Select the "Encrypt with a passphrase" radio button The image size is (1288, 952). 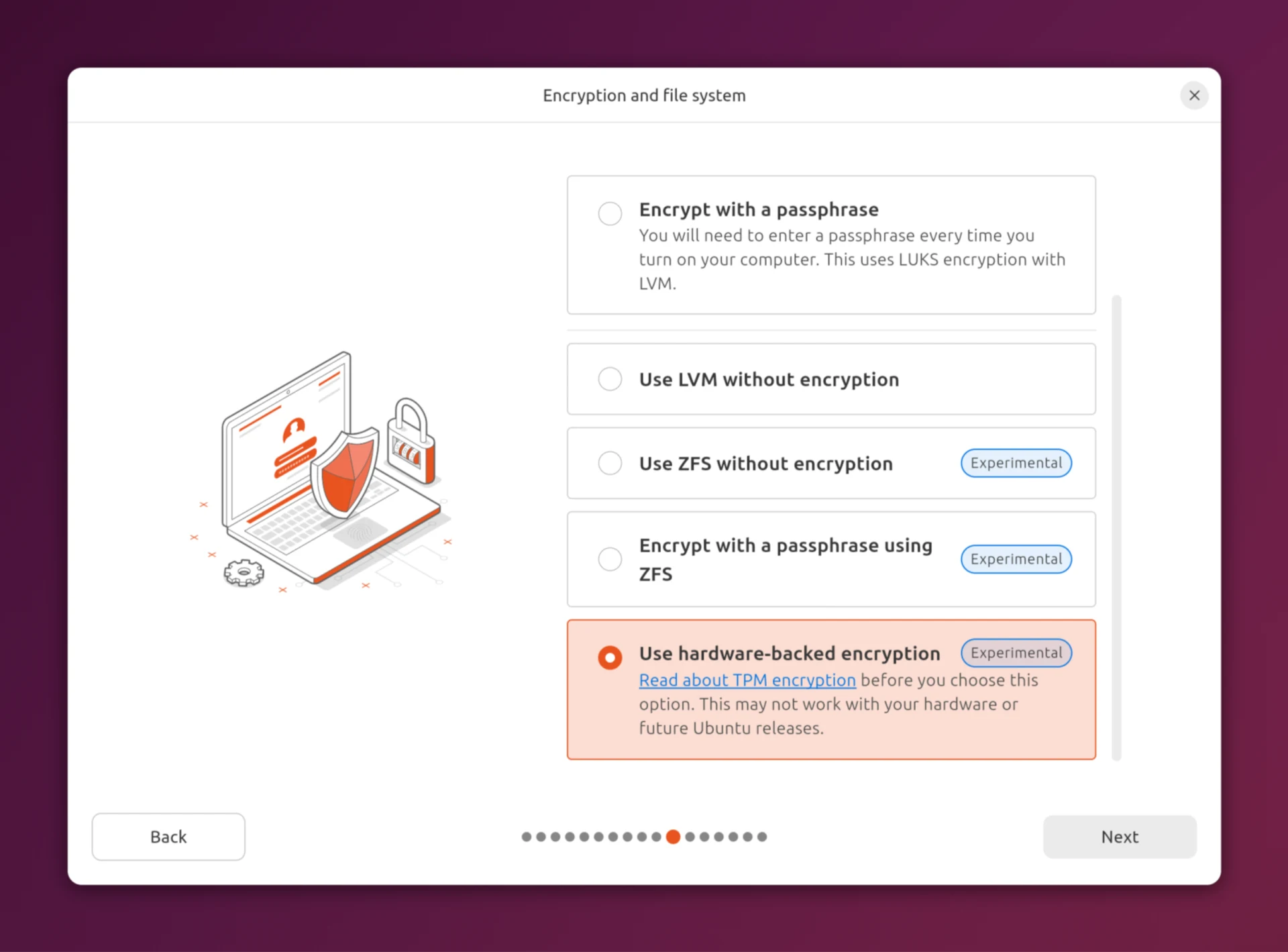(610, 213)
